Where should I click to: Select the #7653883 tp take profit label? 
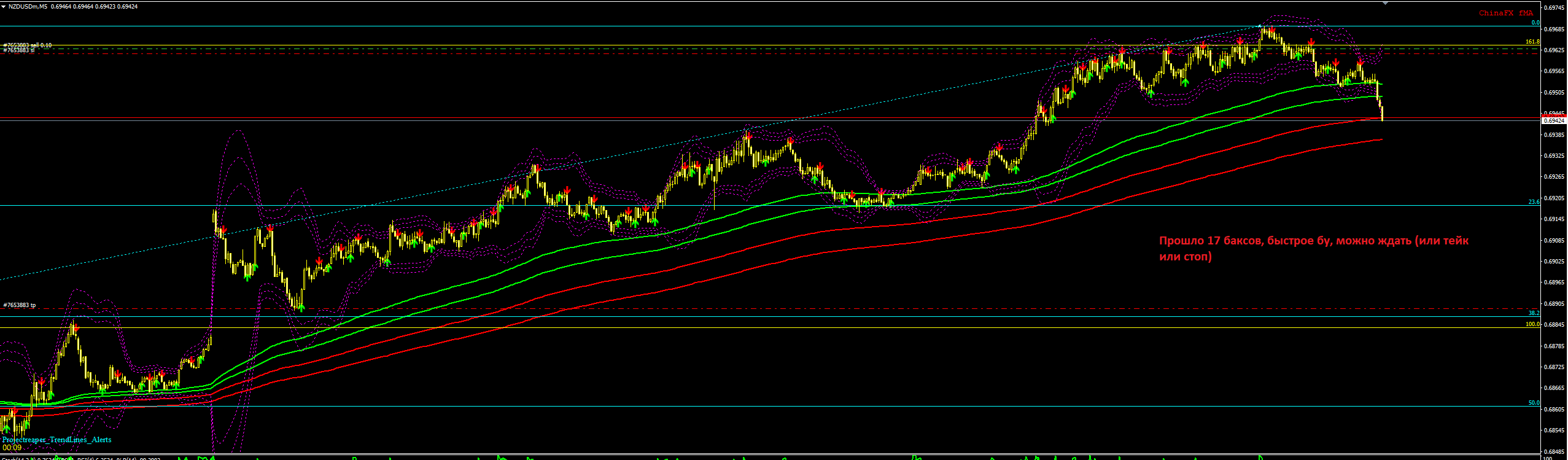[x=20, y=305]
